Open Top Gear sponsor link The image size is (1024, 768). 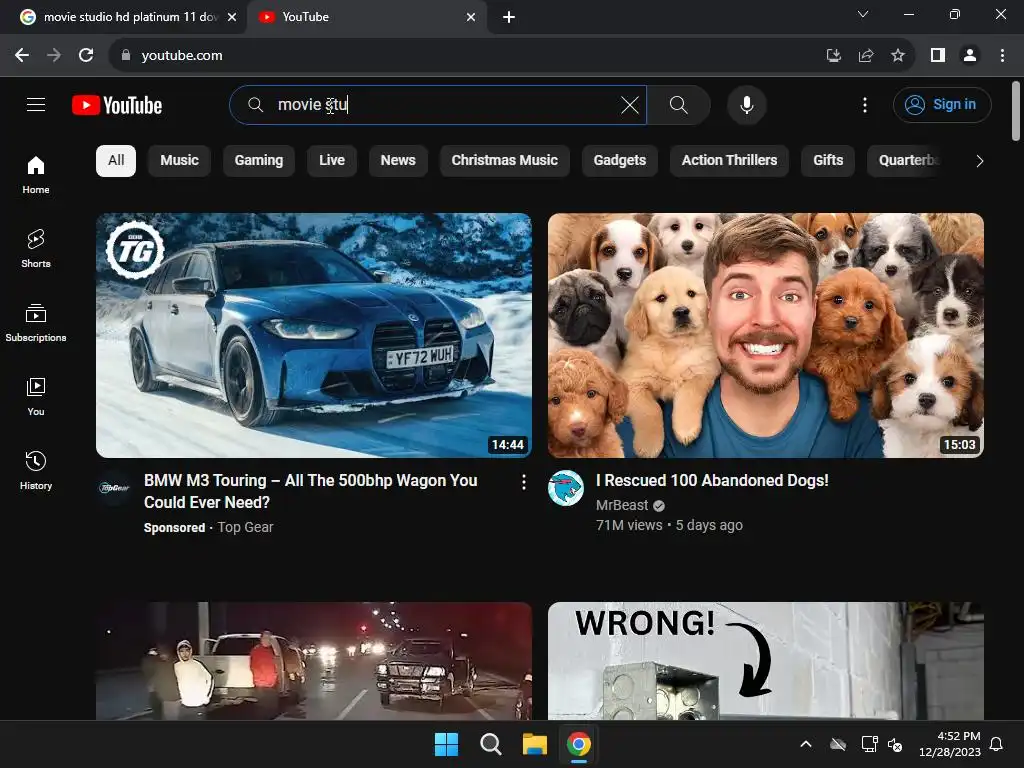click(x=246, y=527)
